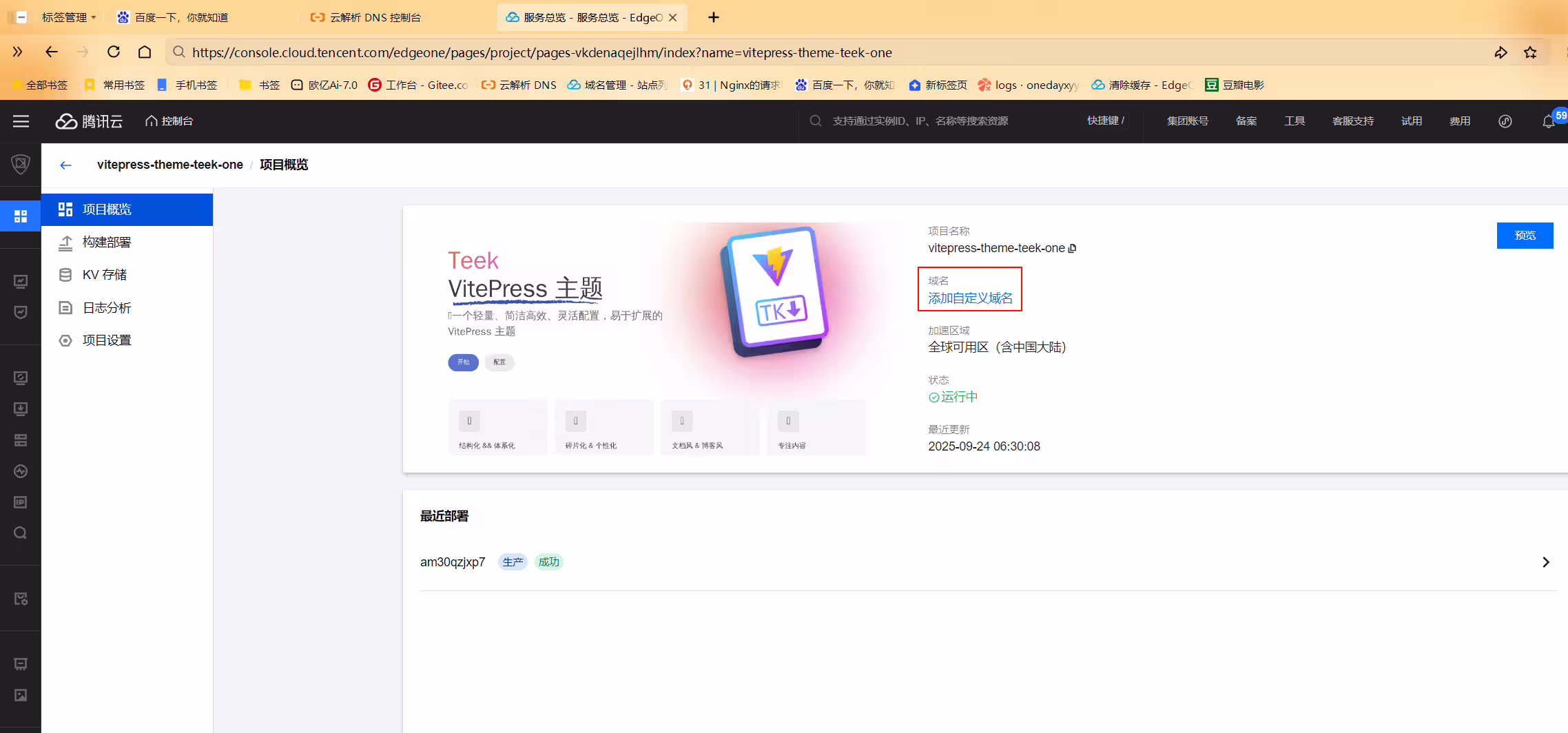This screenshot has width=1568, height=733.
Task: Click browser home button
Action: 145,52
